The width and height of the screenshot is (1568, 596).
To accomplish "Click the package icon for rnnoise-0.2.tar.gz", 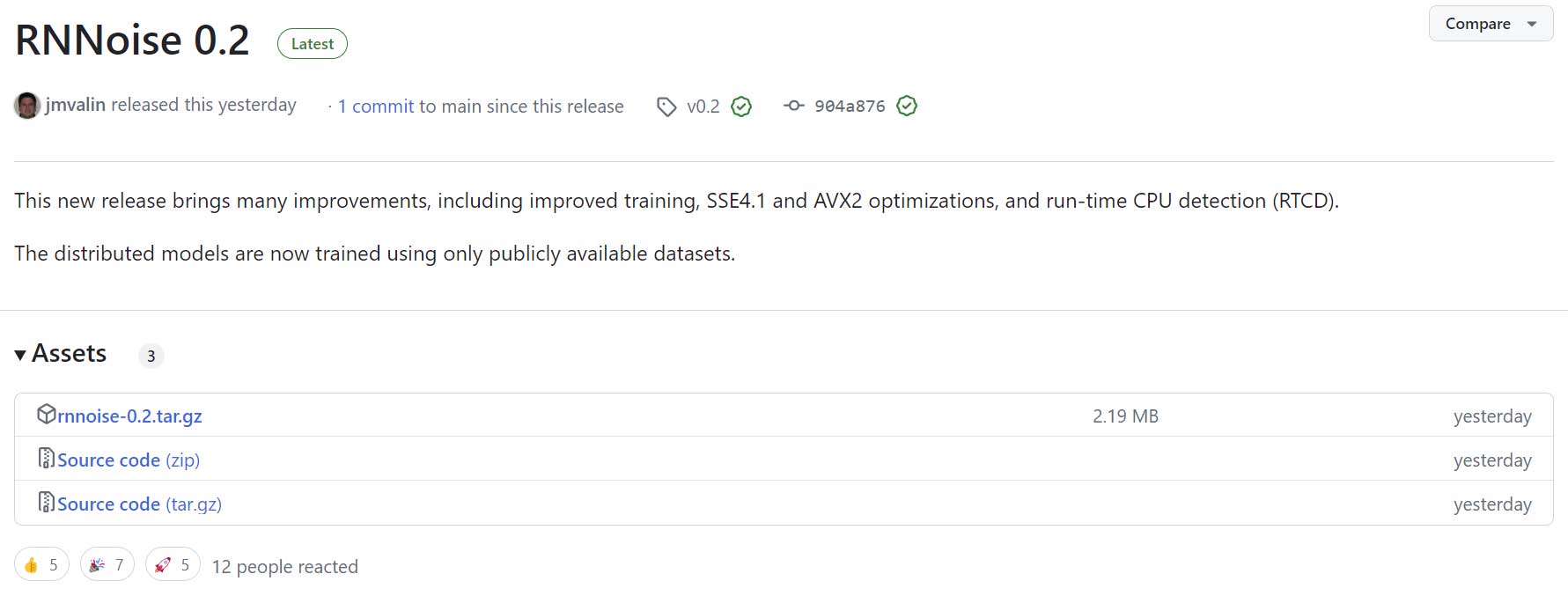I will [46, 414].
